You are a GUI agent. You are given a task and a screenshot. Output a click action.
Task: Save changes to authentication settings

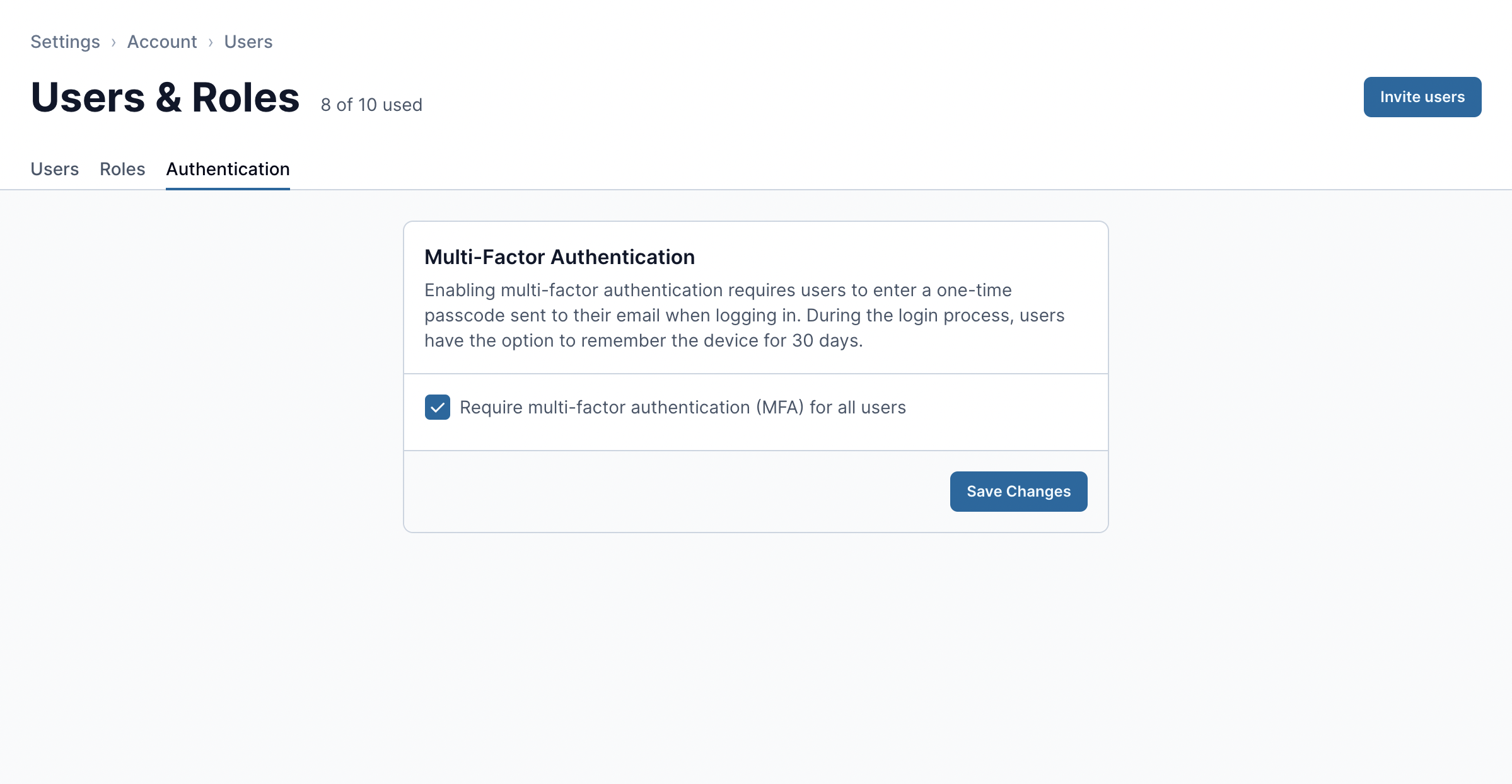[x=1018, y=492]
